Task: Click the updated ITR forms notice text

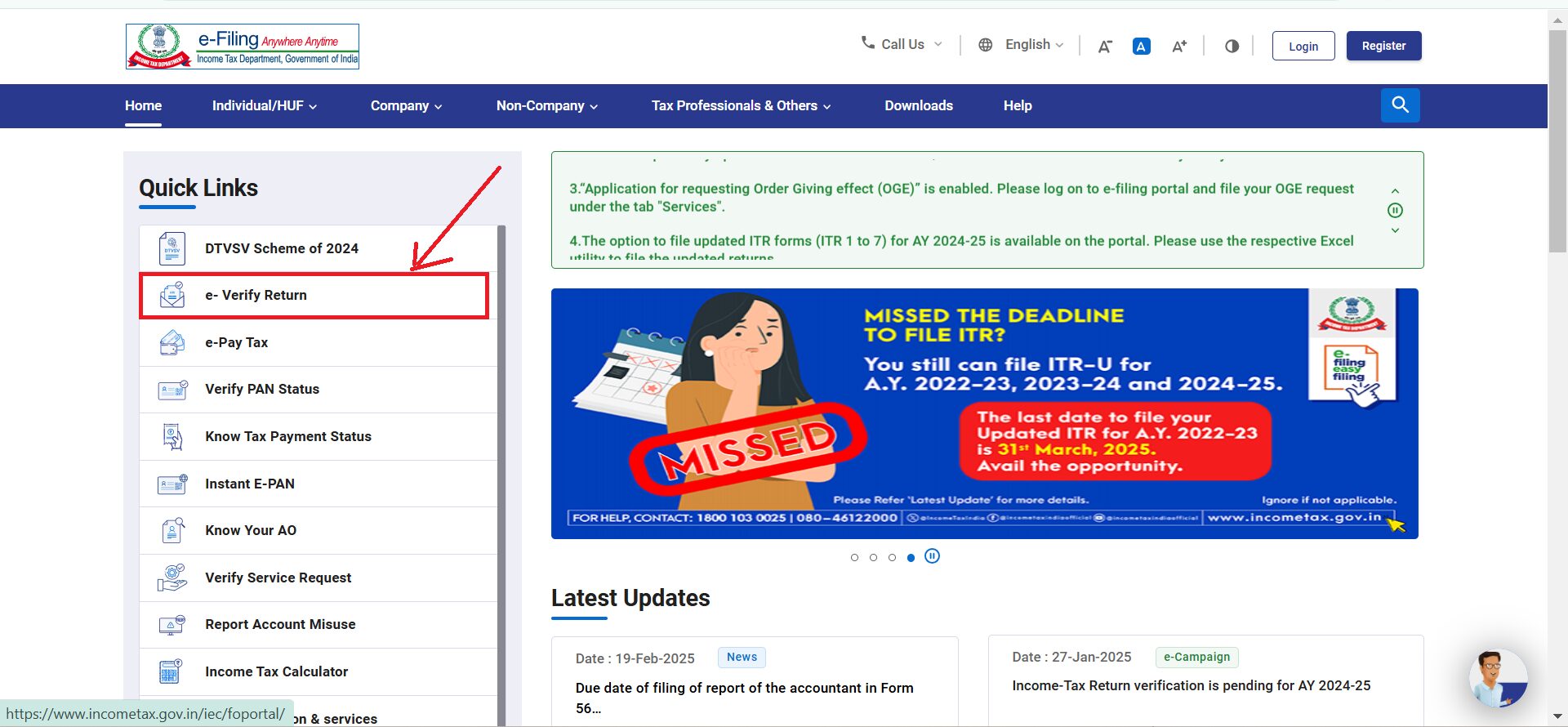Action: 961,248
